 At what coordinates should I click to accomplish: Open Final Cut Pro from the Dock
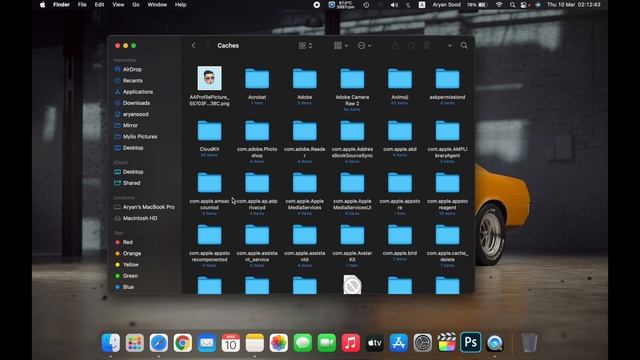pos(447,342)
